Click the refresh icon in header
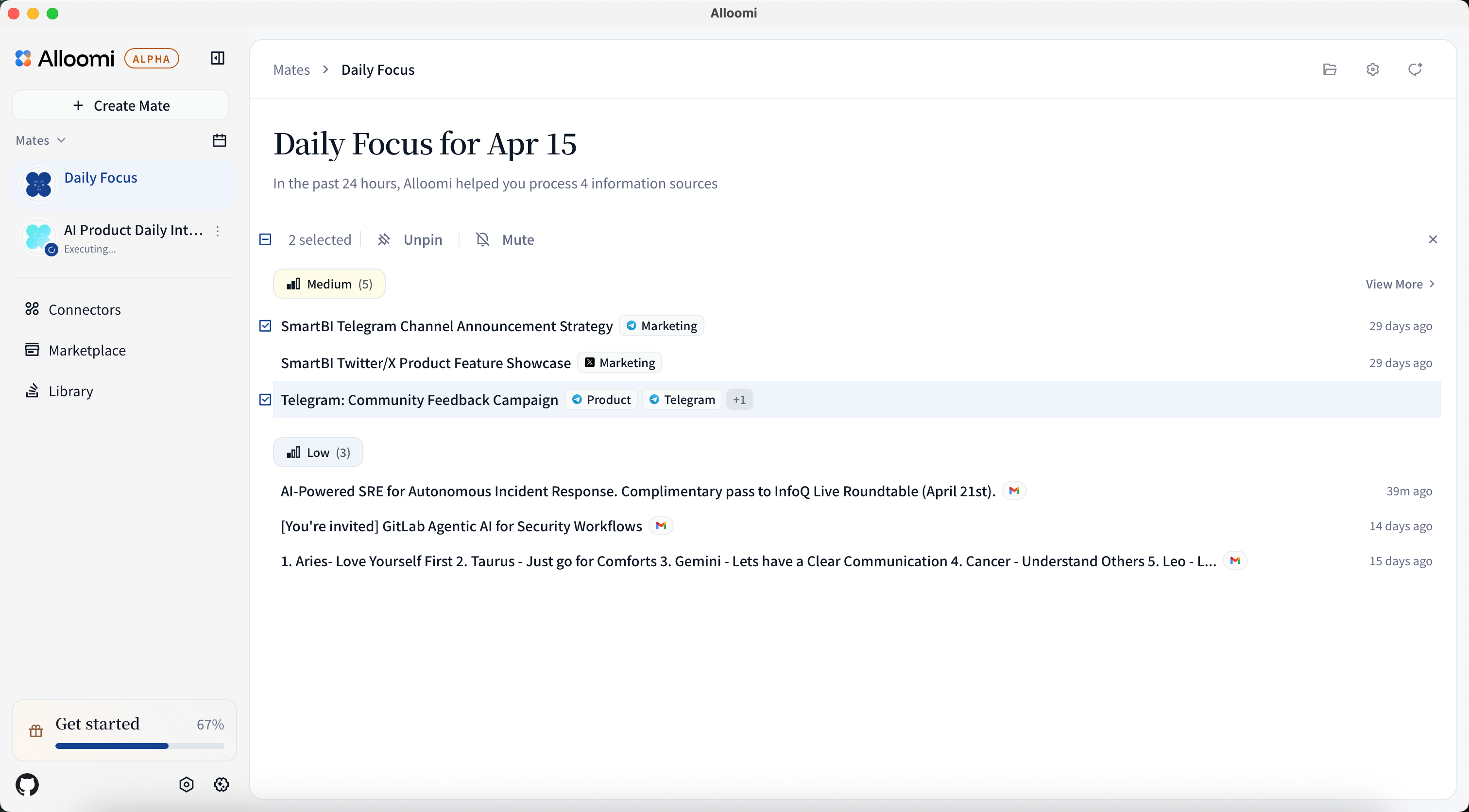The width and height of the screenshot is (1469, 812). (x=1415, y=69)
